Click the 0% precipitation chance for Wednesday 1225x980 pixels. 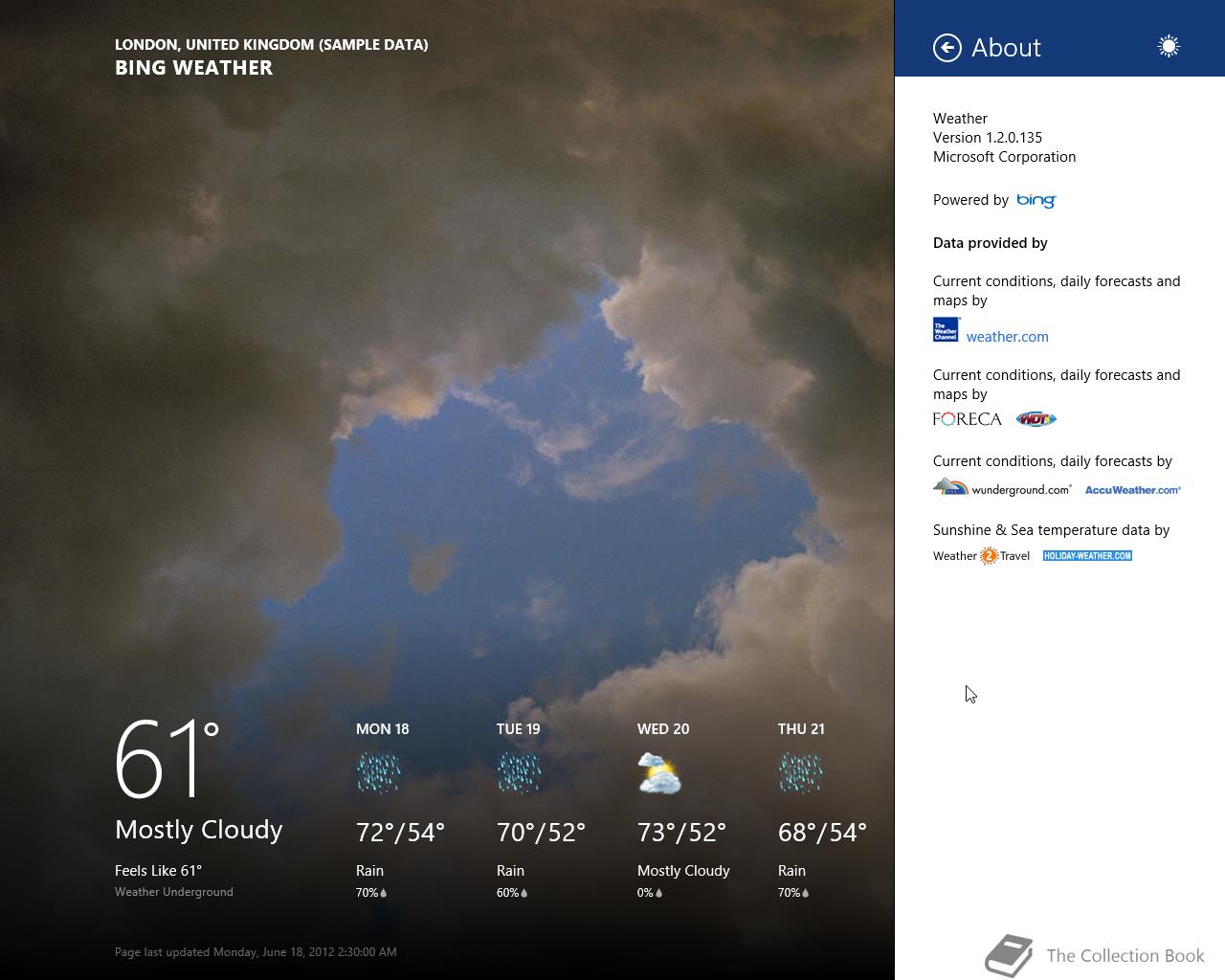[650, 893]
